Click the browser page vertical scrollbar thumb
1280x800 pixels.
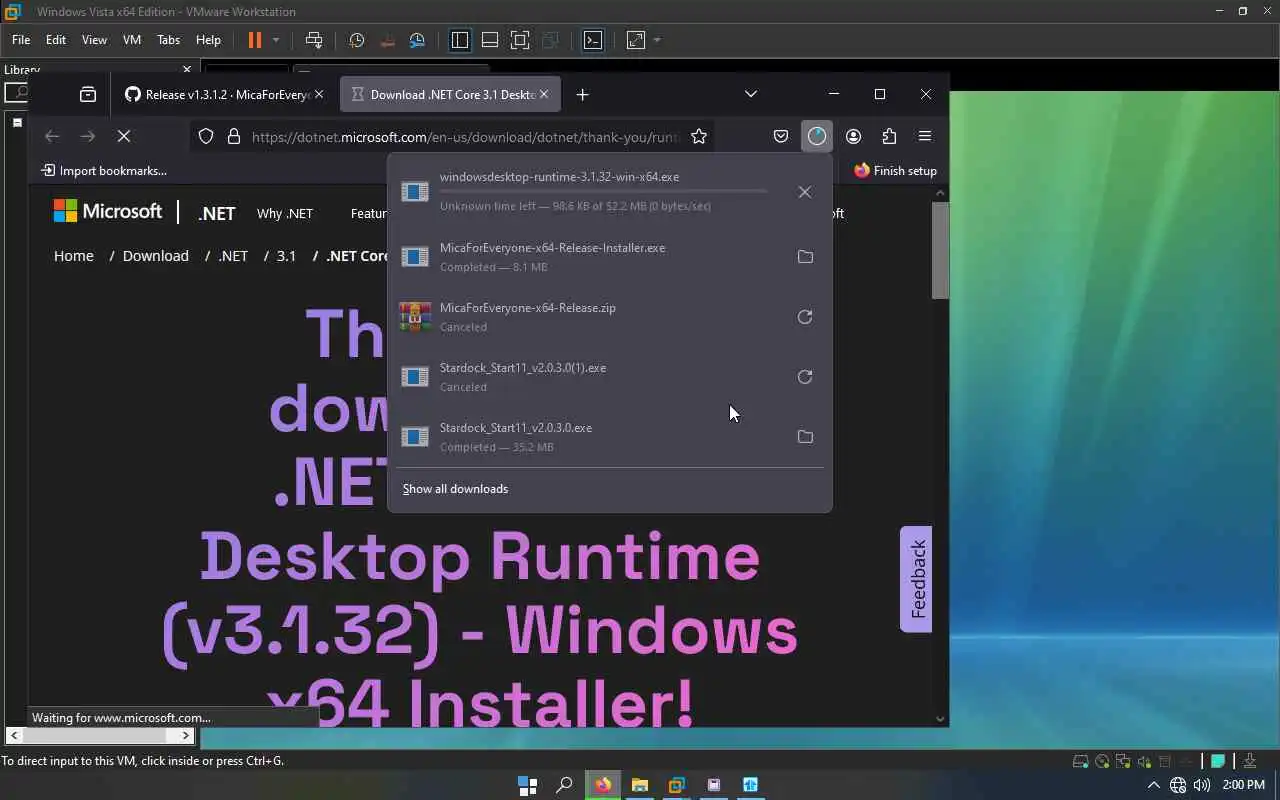(x=940, y=250)
